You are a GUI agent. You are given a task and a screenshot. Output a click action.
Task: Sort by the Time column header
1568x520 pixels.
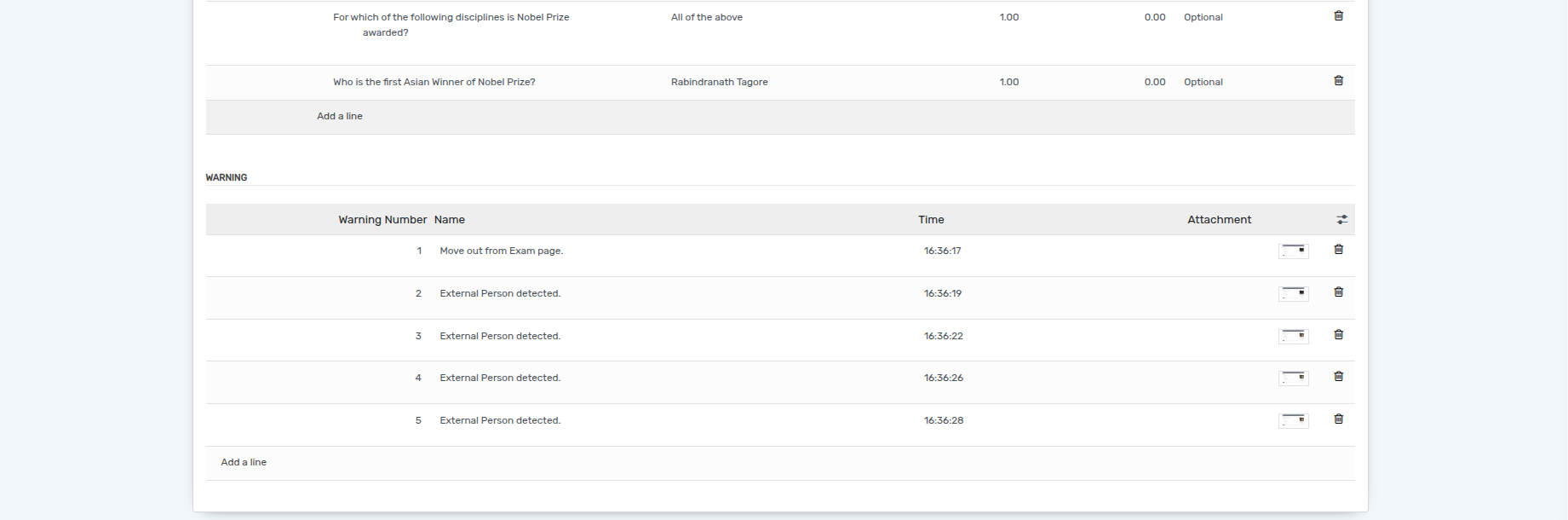(x=931, y=220)
